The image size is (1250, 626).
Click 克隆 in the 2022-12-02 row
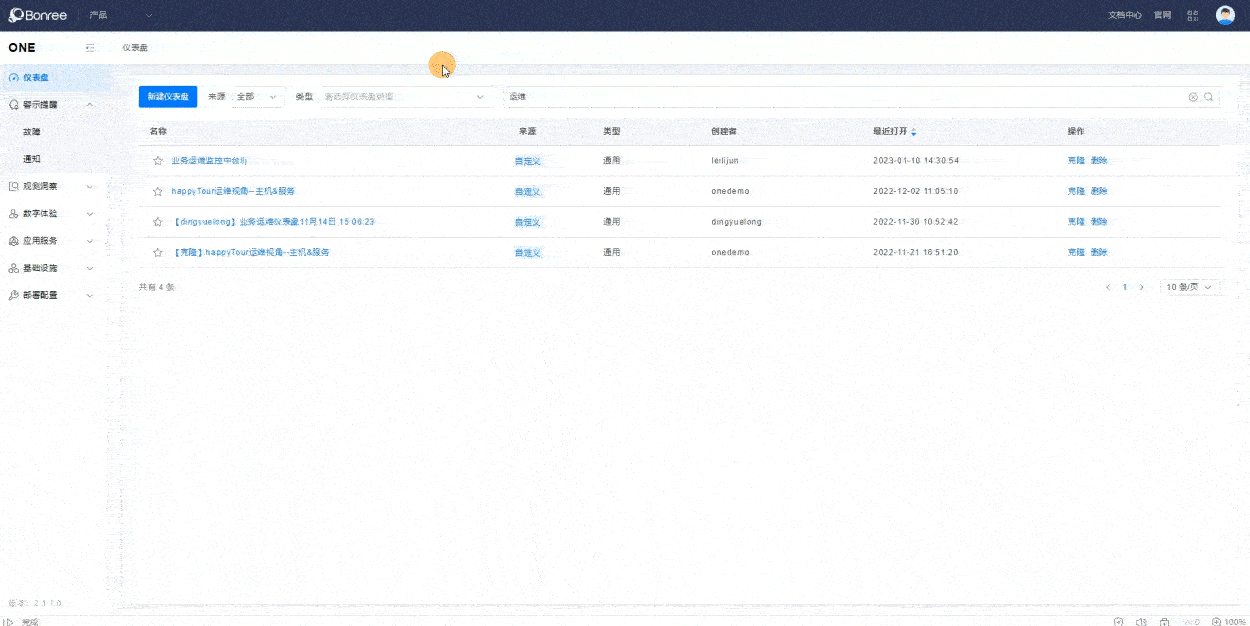click(1076, 191)
